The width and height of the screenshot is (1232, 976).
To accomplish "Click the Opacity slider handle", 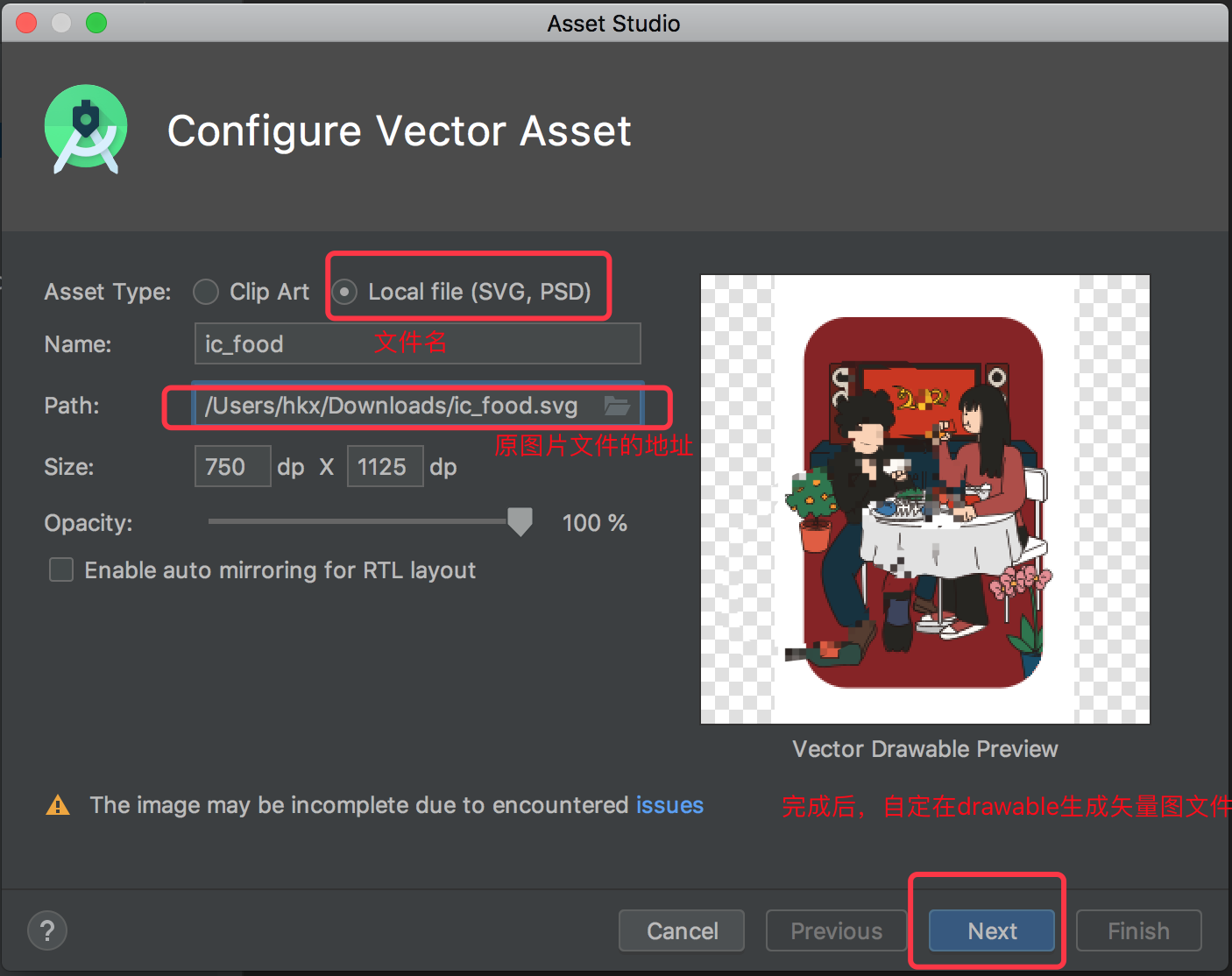I will pos(519,522).
